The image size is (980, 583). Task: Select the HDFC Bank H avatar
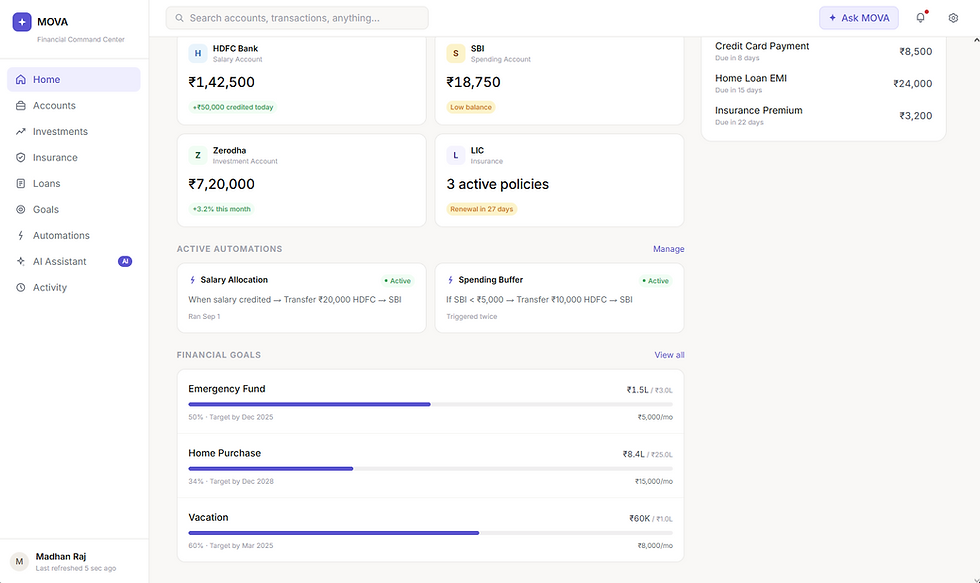[x=198, y=53]
